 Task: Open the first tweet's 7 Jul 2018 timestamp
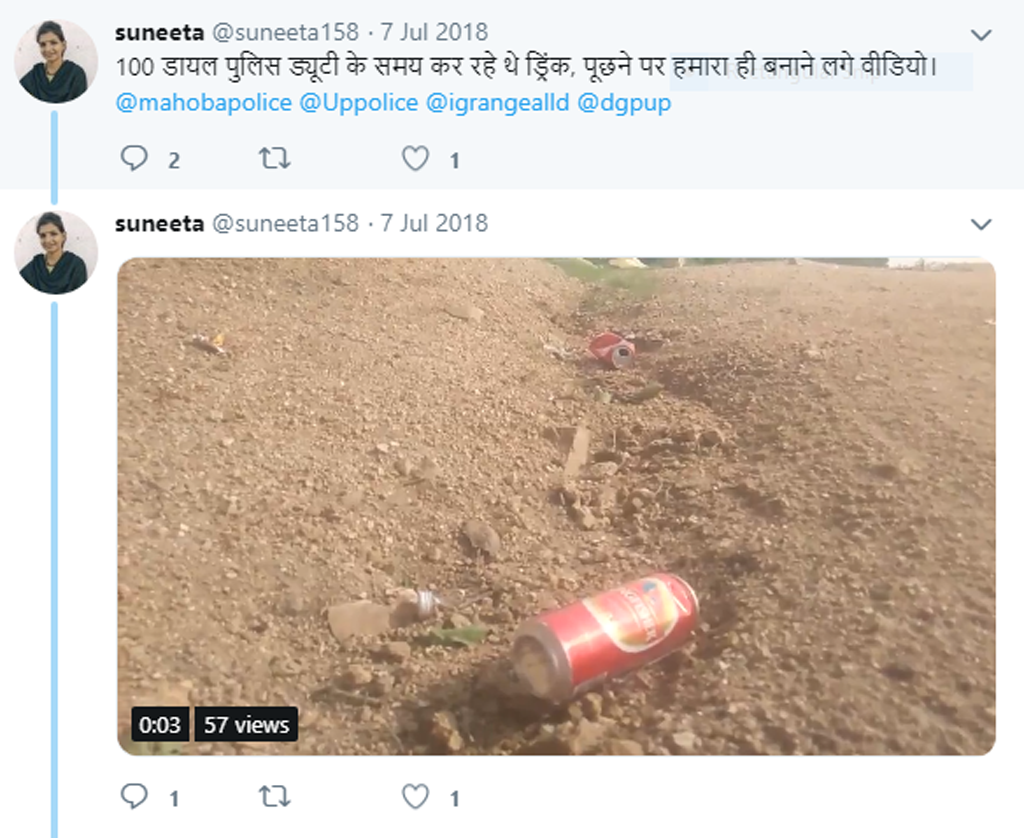[x=434, y=32]
